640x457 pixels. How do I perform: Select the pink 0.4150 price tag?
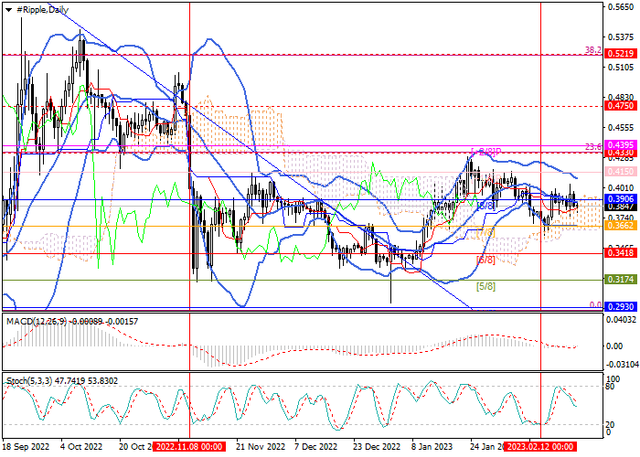pyautogui.click(x=620, y=173)
